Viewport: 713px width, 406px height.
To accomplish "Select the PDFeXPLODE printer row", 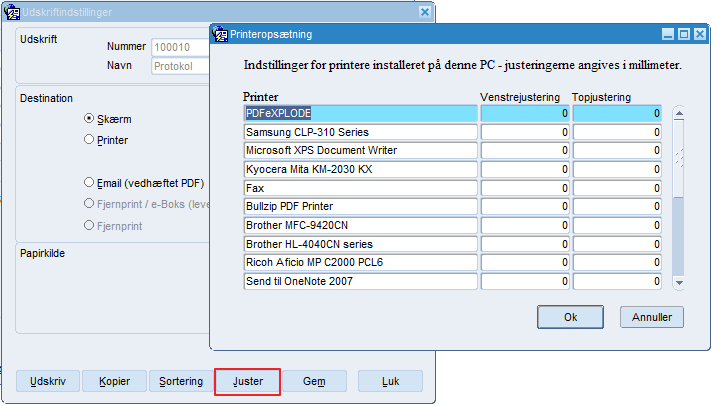I will [361, 113].
